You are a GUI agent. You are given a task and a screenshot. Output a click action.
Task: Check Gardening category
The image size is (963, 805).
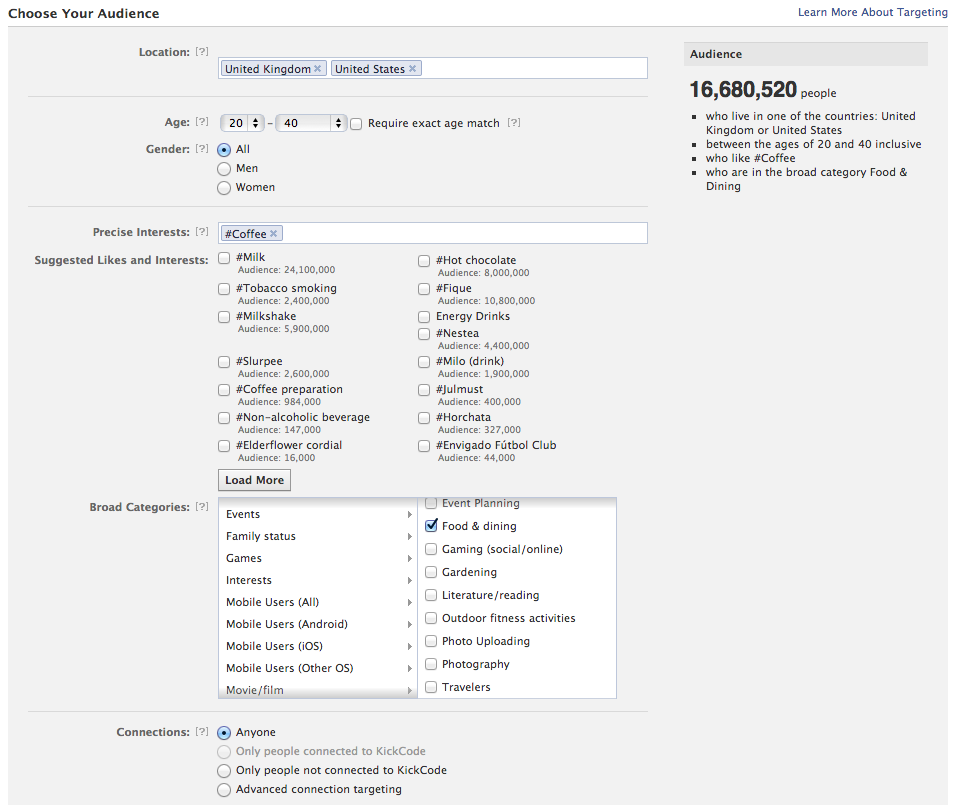tap(431, 572)
